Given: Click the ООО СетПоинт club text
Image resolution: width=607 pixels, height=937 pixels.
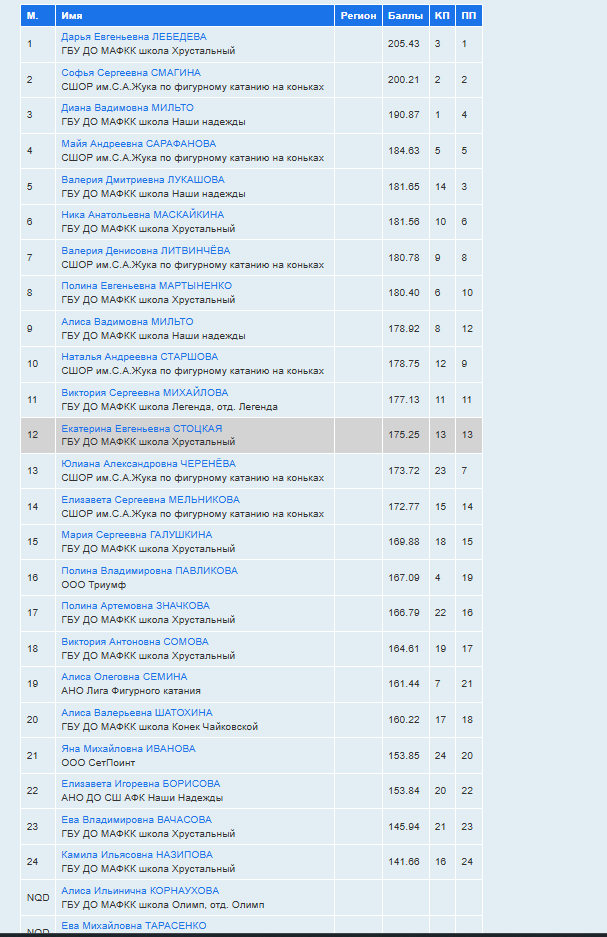Looking at the screenshot, I should coord(98,764).
